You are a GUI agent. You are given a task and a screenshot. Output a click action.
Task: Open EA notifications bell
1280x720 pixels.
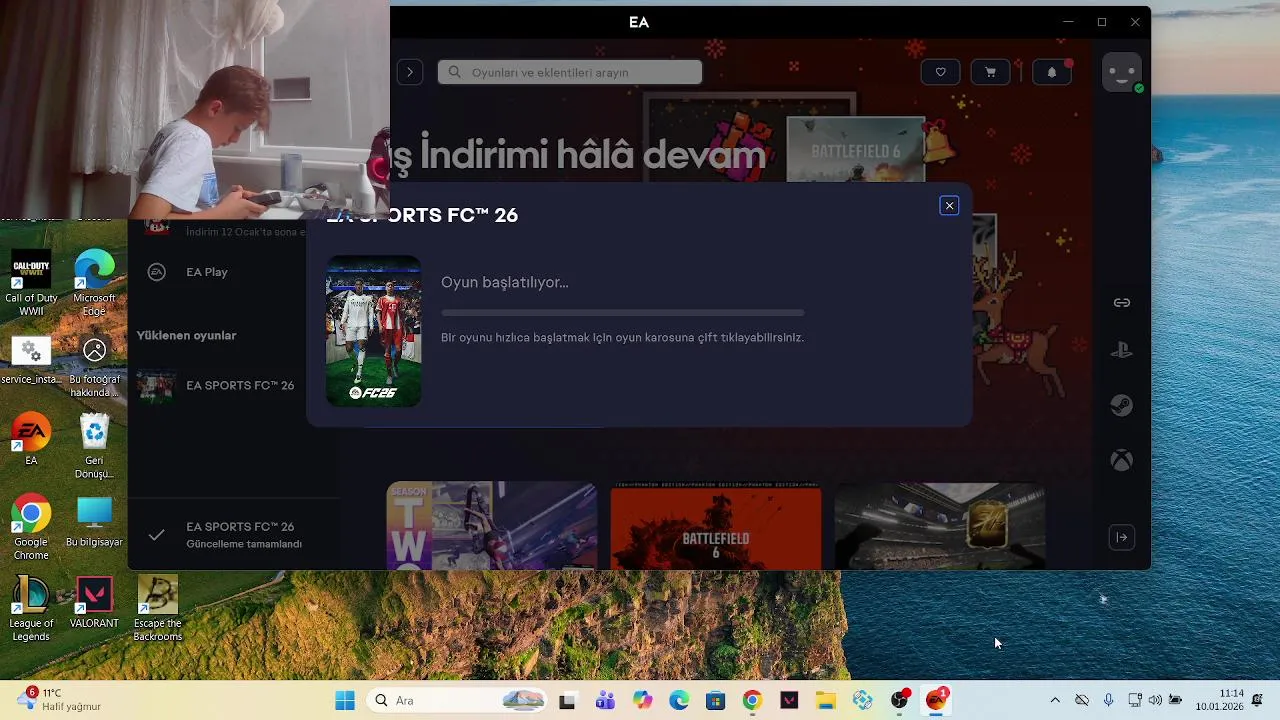point(1051,72)
